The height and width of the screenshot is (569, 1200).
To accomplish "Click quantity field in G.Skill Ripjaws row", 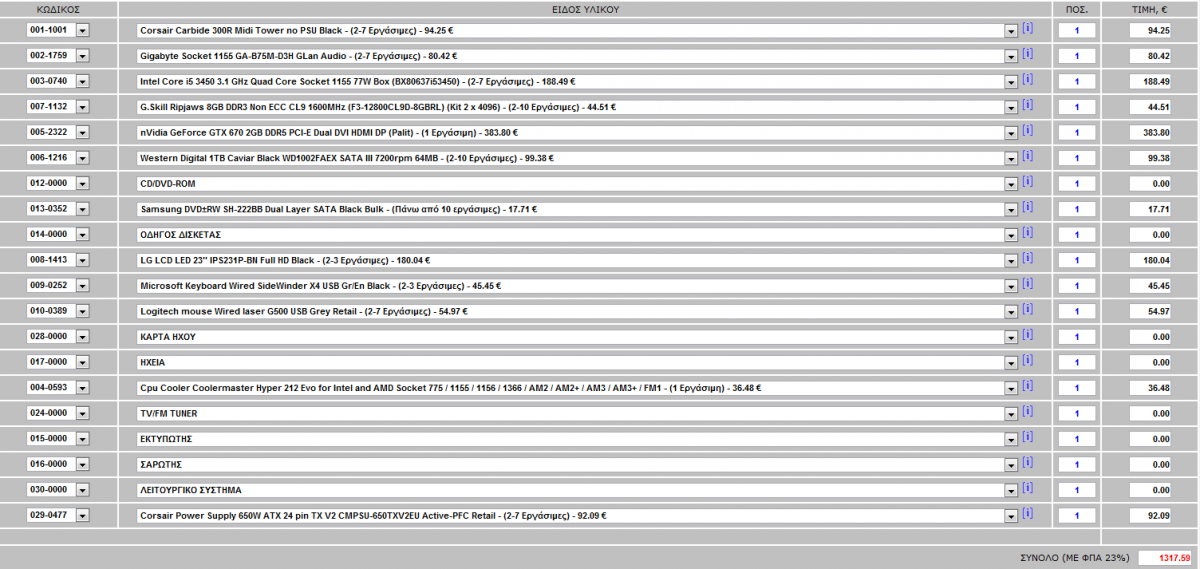I will [x=1077, y=107].
